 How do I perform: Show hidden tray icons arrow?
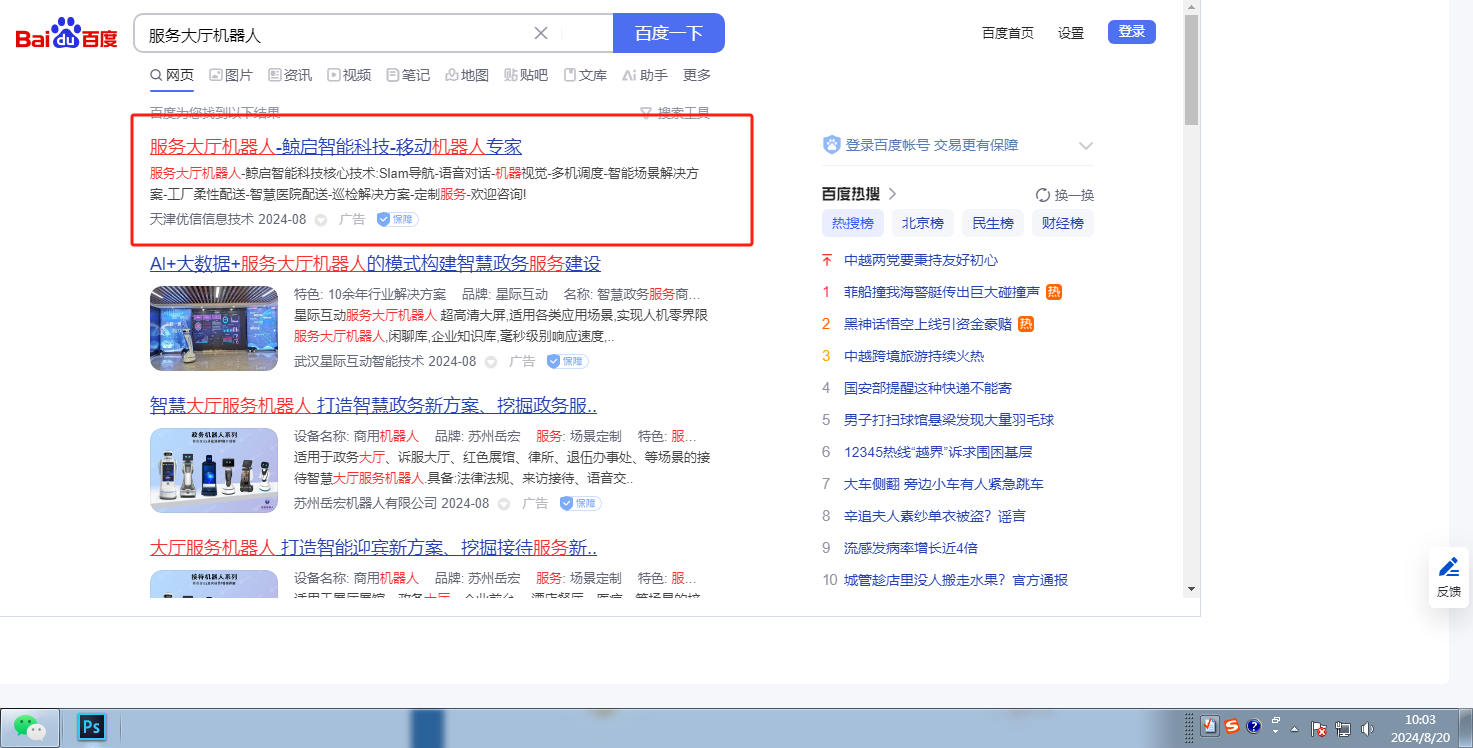click(x=1295, y=728)
